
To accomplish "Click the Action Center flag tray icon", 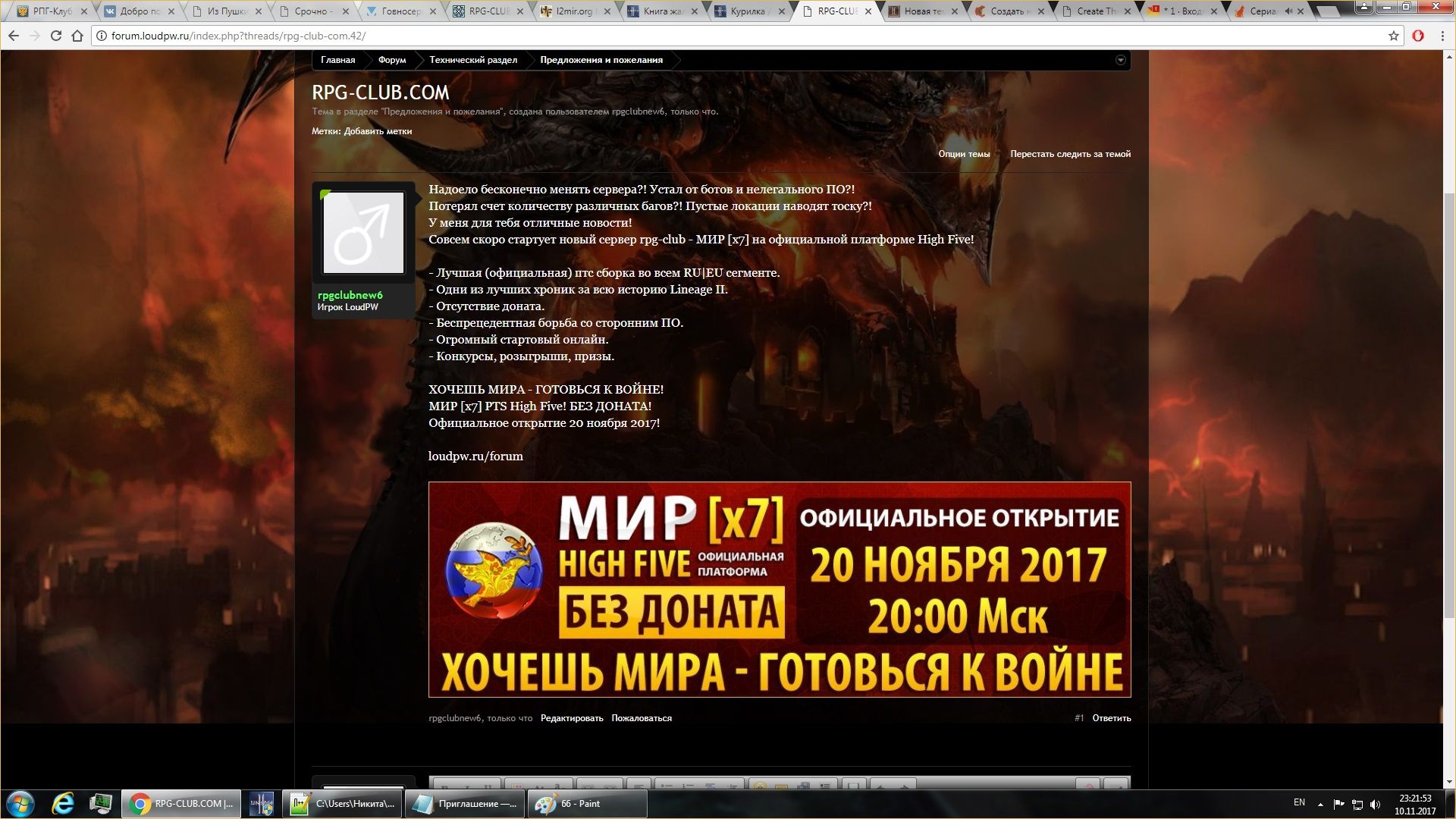I will click(1338, 804).
